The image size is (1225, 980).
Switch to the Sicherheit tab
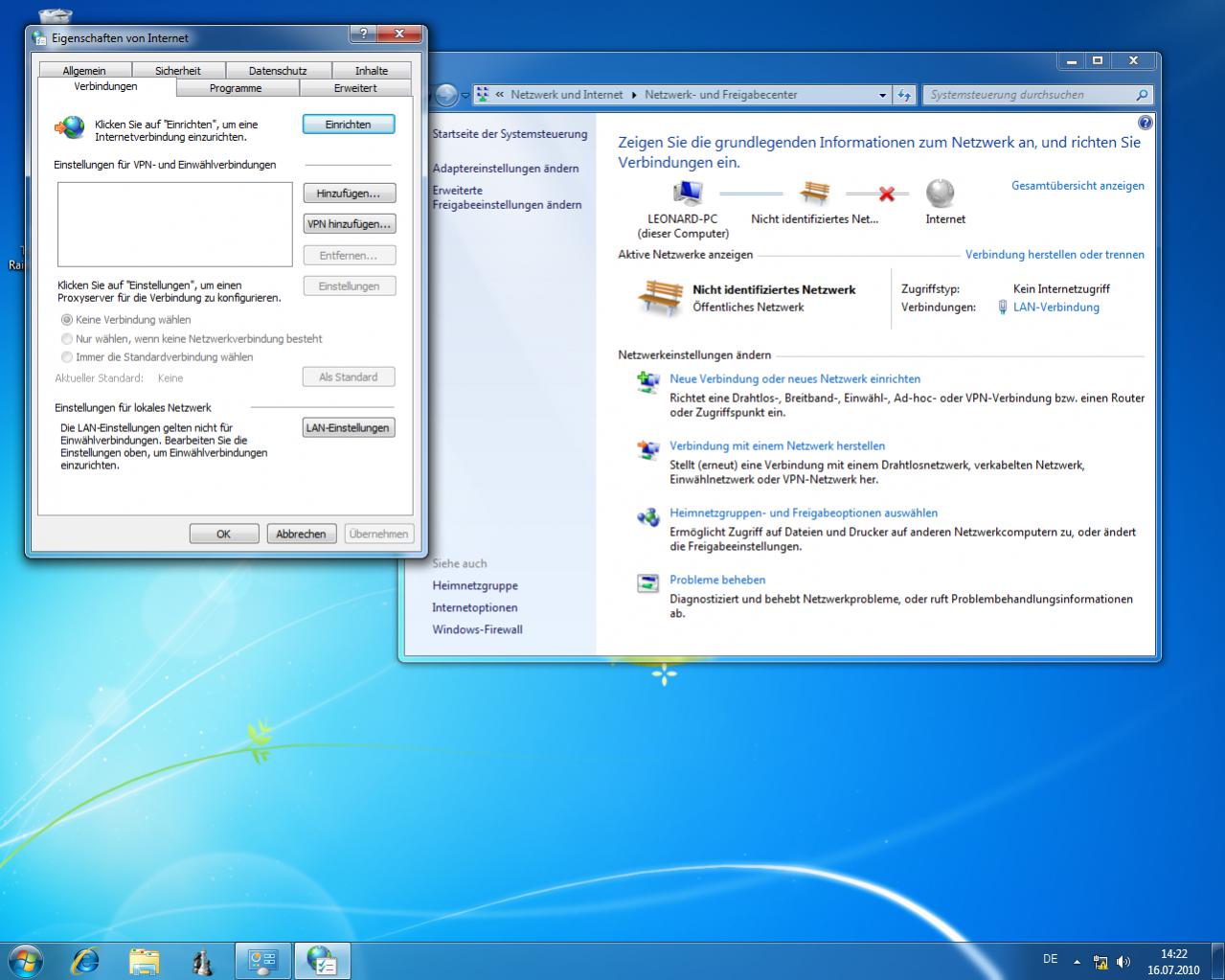[x=178, y=71]
